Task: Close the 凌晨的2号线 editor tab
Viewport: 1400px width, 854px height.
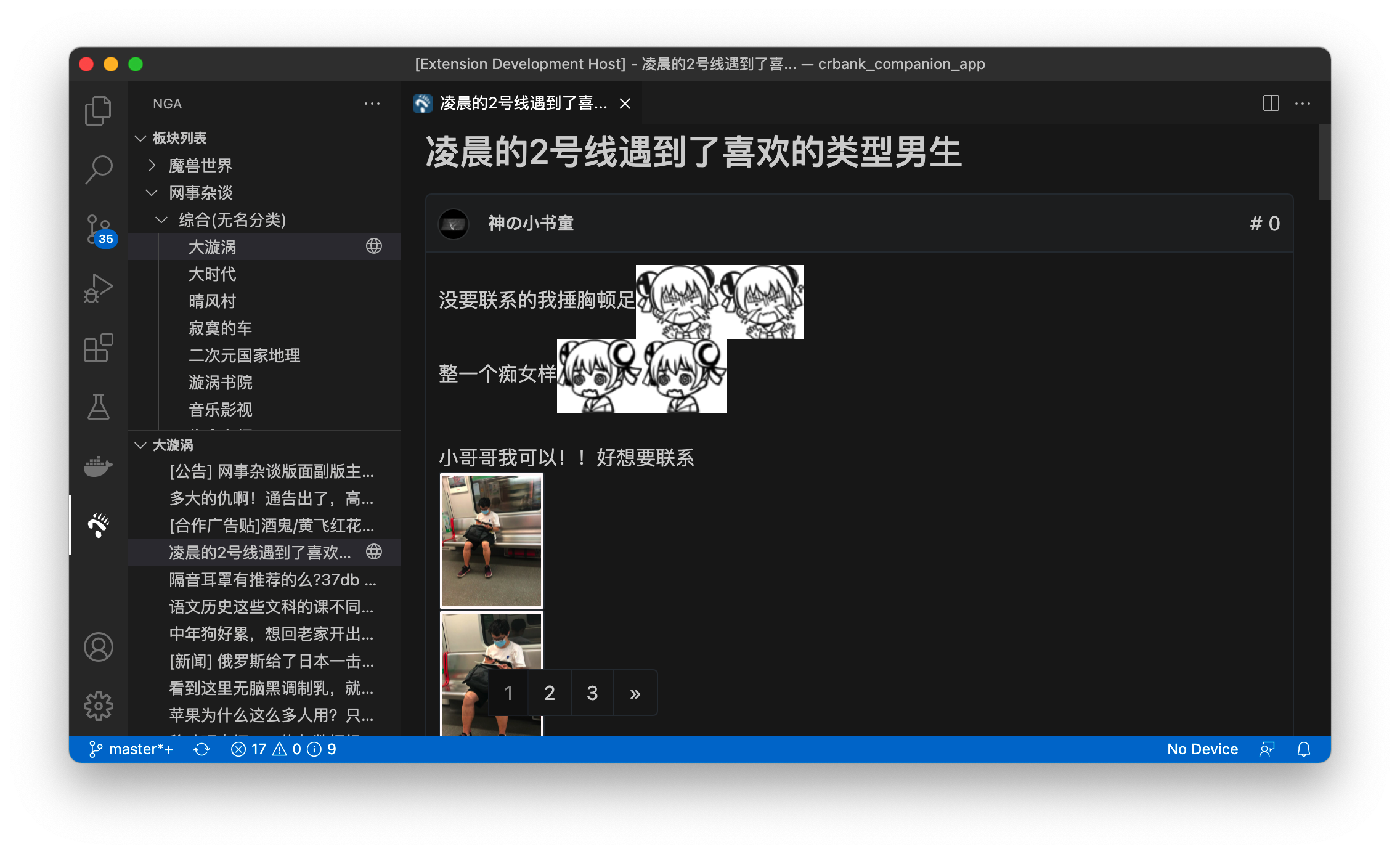Action: point(625,104)
